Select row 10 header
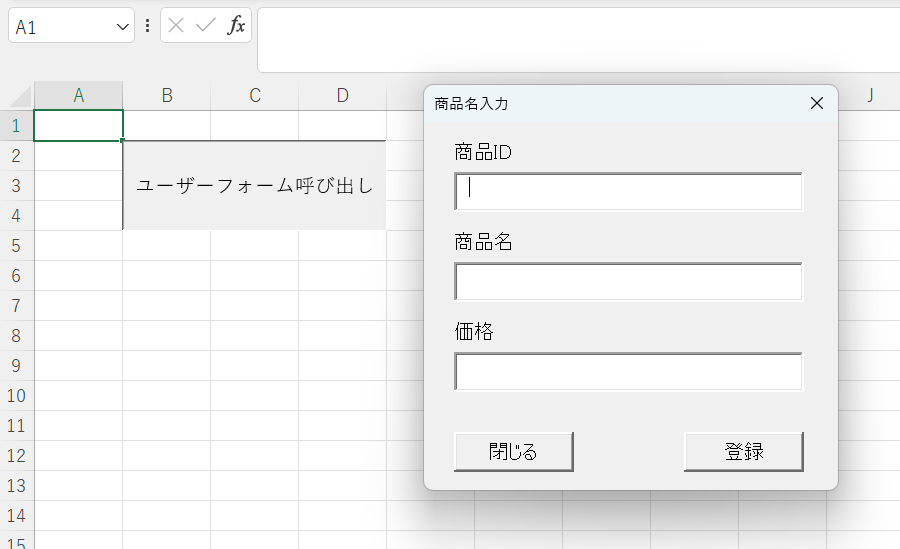This screenshot has height=549, width=900. [17, 396]
